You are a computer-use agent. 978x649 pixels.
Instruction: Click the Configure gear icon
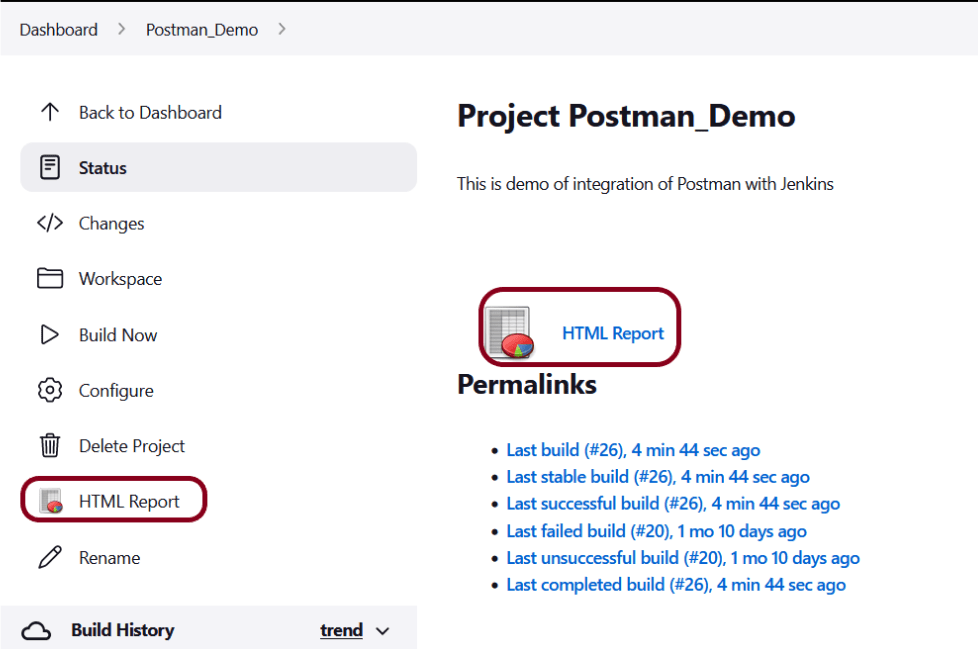click(50, 390)
